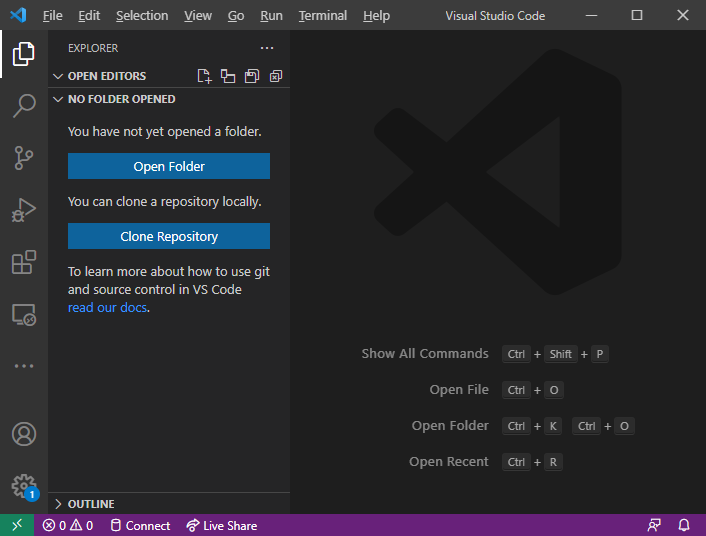Screen dimensions: 706x536
Task: Click the New Untitled File icon
Action: [x=204, y=76]
